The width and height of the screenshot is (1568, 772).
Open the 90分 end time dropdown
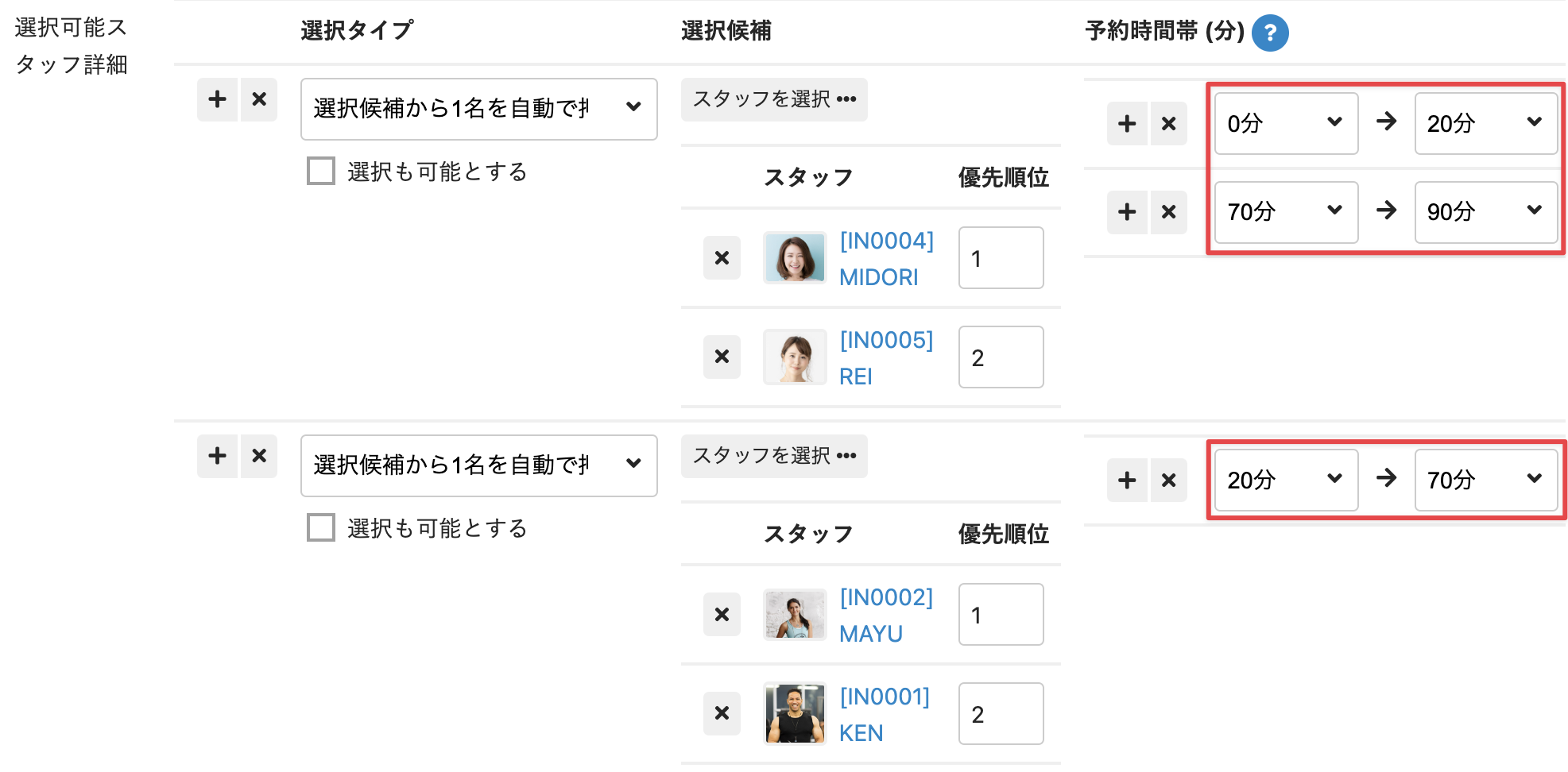click(1485, 212)
